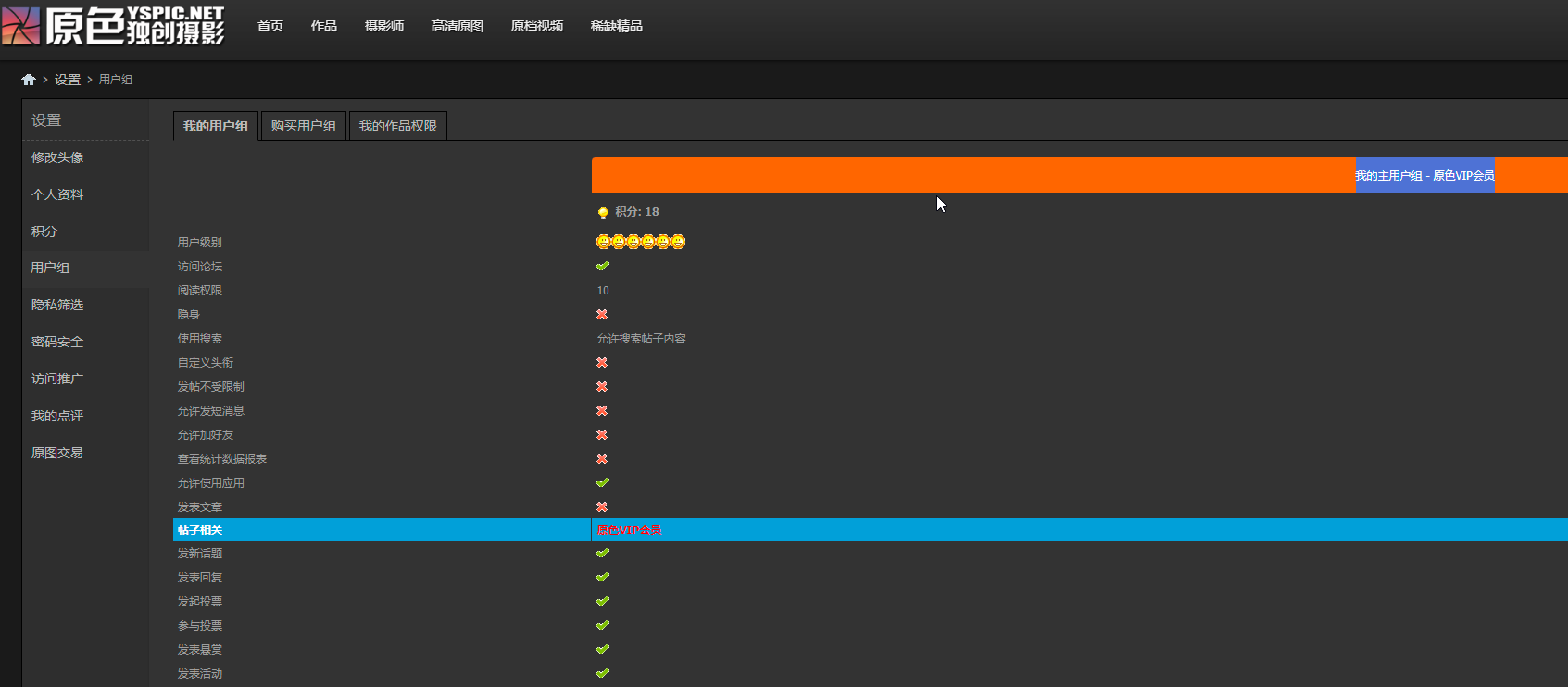
Task: Click the red 原色VIP会员 text in 帖子相关 row
Action: 629,531
